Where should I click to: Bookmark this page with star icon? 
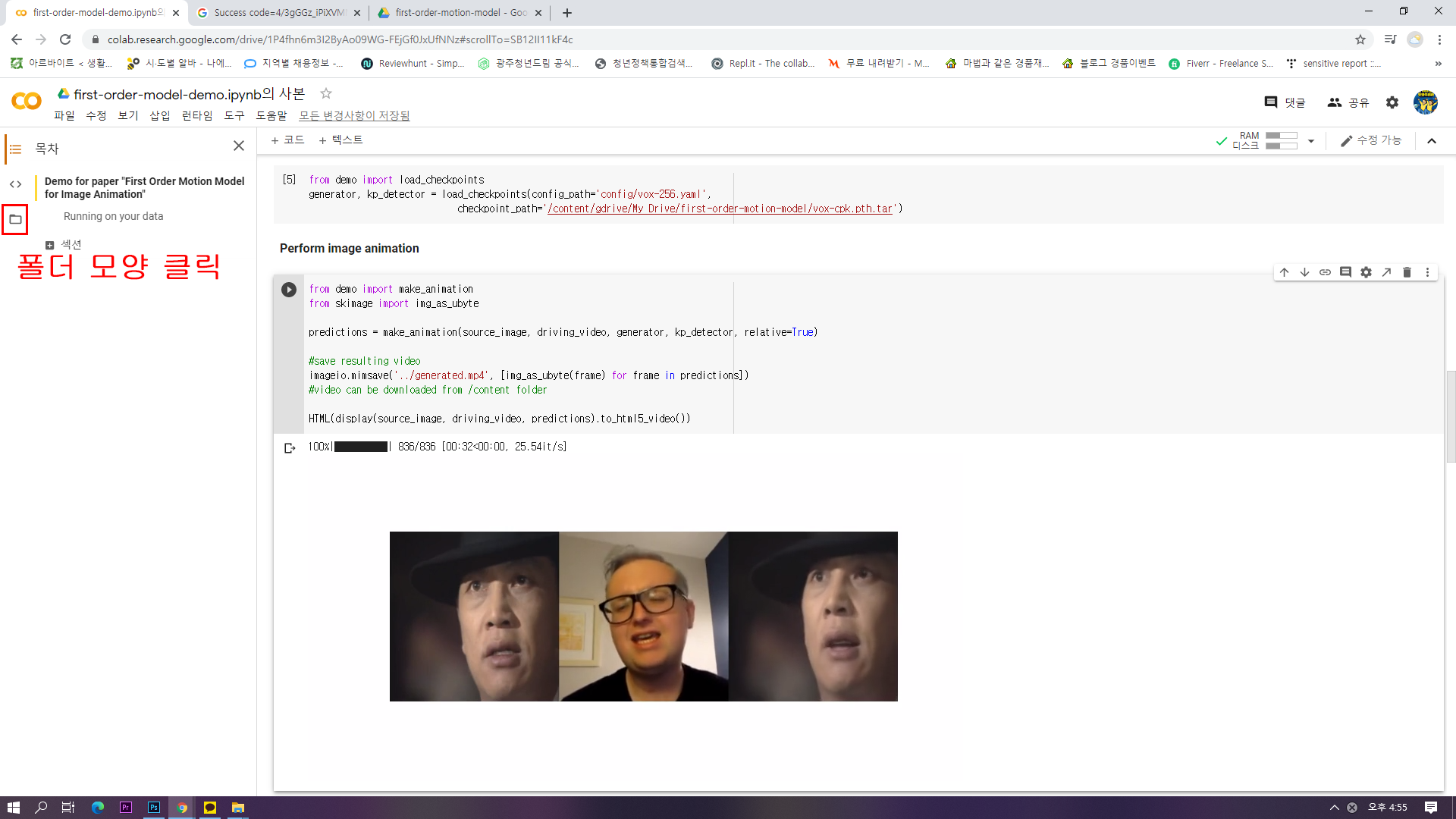[x=1360, y=39]
